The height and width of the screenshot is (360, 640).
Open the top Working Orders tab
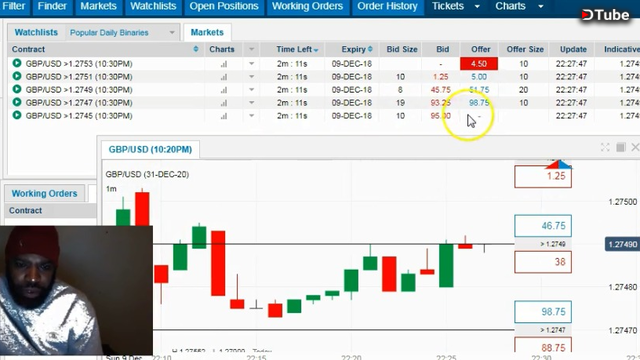307,7
